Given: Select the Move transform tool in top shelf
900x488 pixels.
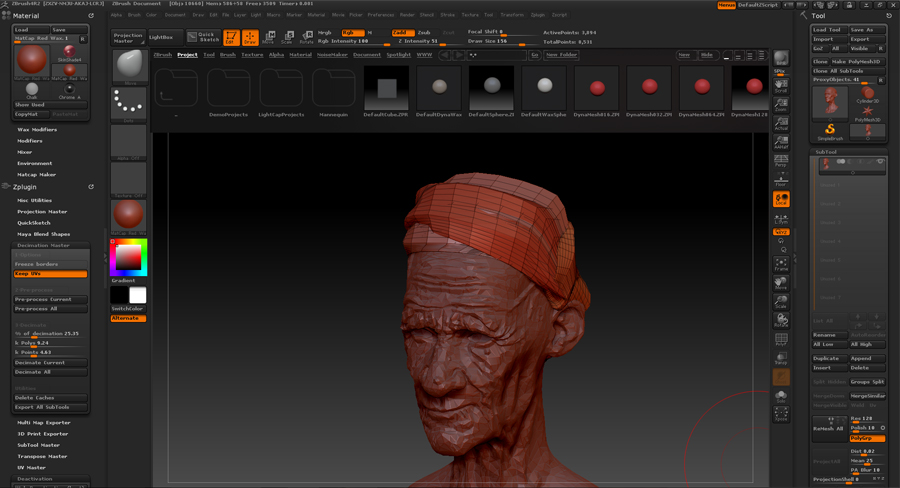Looking at the screenshot, I should pos(269,37).
